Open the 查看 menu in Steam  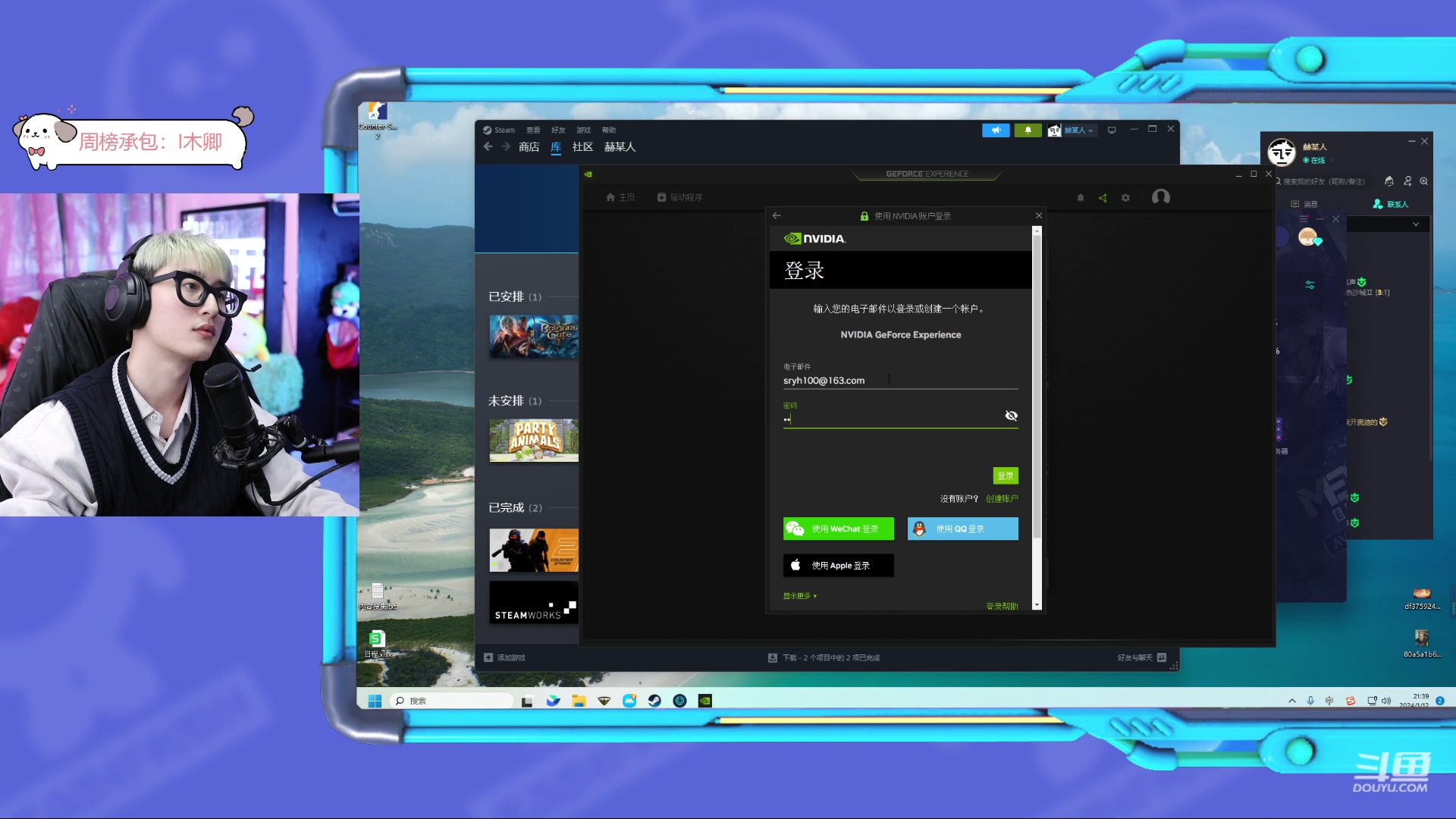click(x=533, y=130)
